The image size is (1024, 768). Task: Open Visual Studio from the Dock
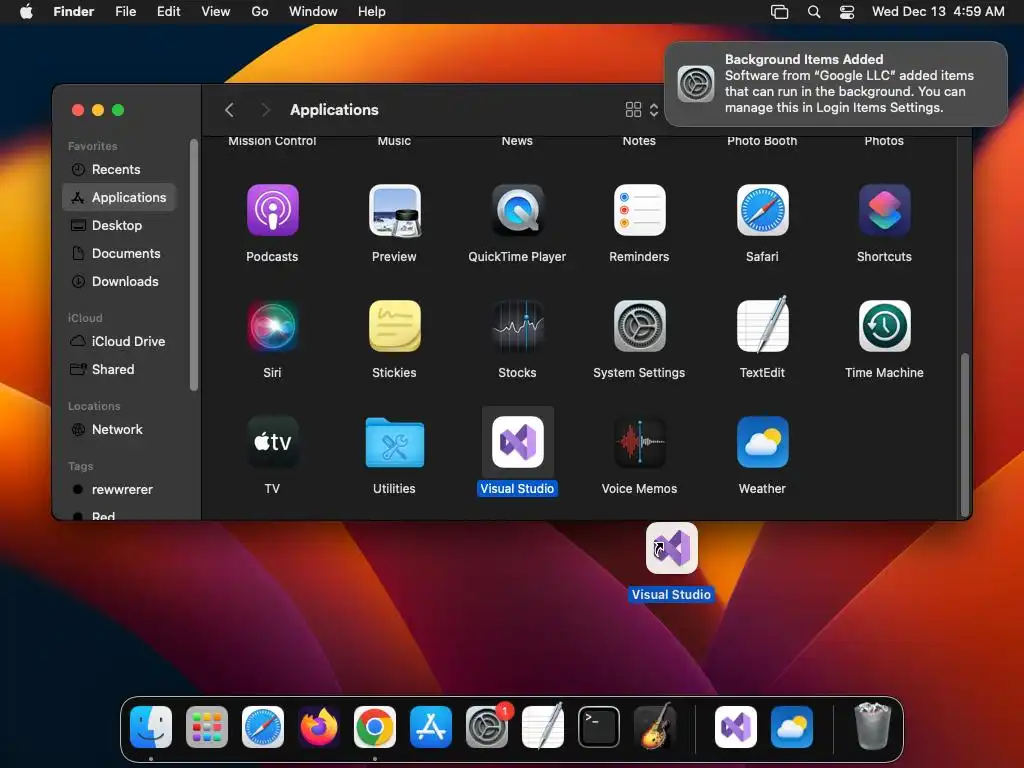click(736, 727)
